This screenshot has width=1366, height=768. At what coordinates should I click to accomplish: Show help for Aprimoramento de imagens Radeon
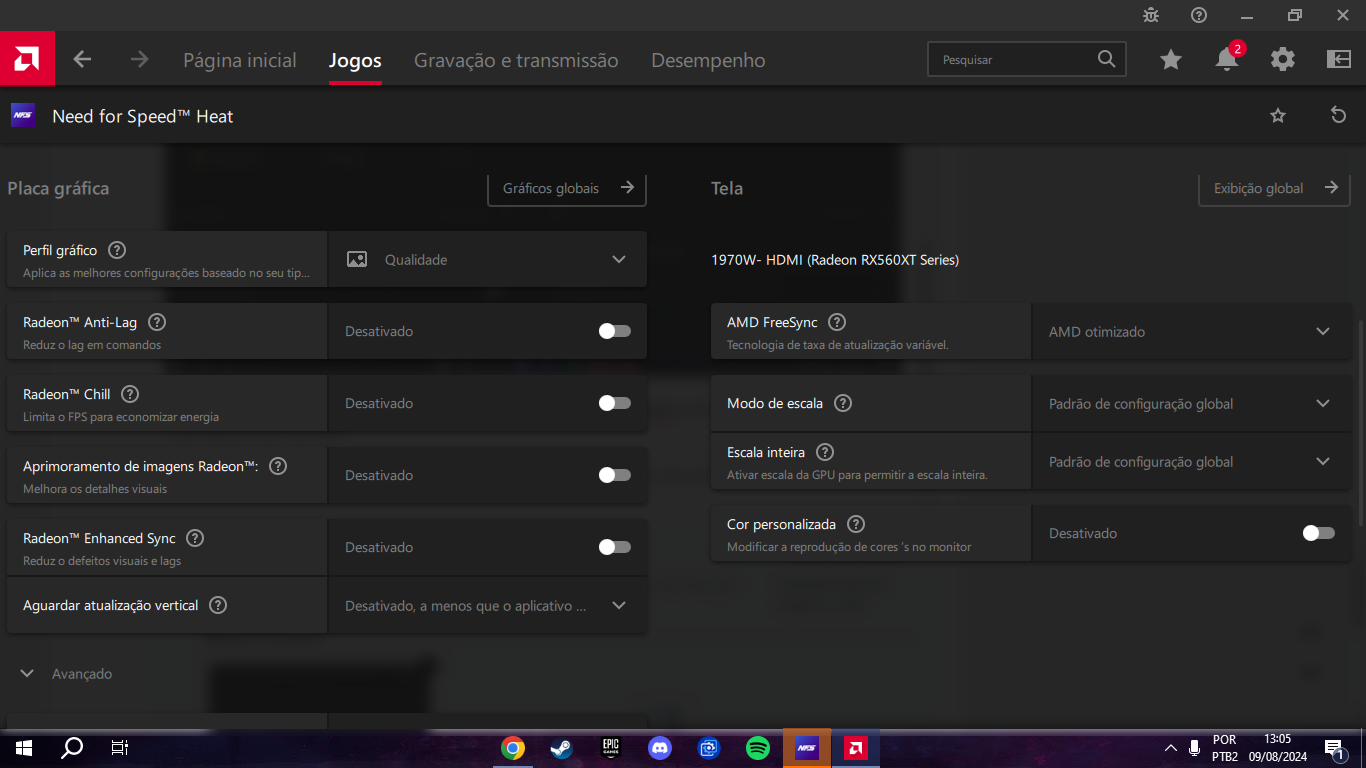(x=278, y=466)
